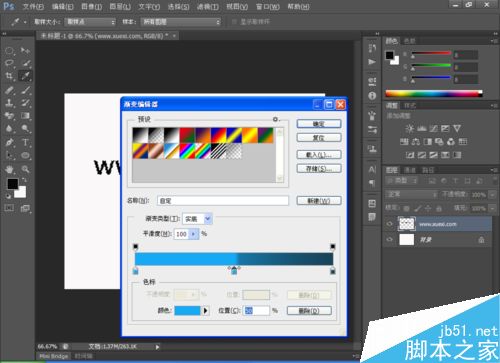Add a Vibrance adjustment triangle icon
Viewport: 500px width, 363px height.
click(x=457, y=128)
